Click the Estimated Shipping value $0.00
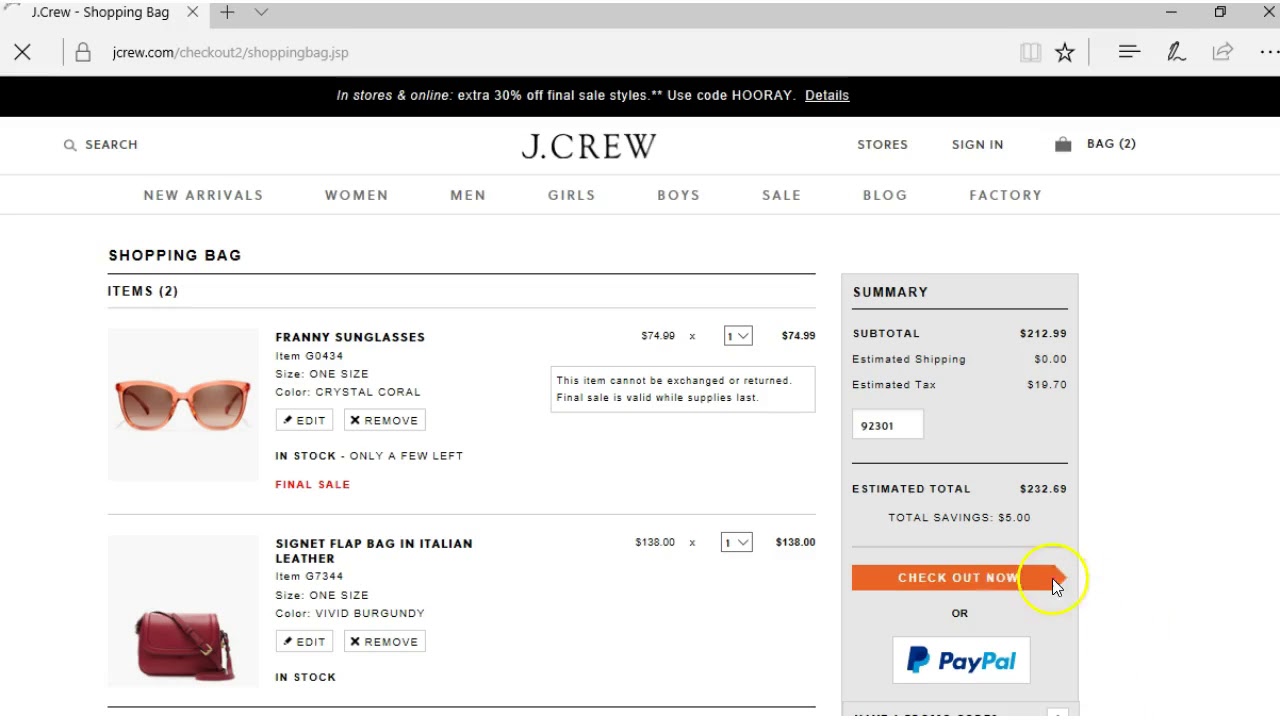 (1050, 359)
